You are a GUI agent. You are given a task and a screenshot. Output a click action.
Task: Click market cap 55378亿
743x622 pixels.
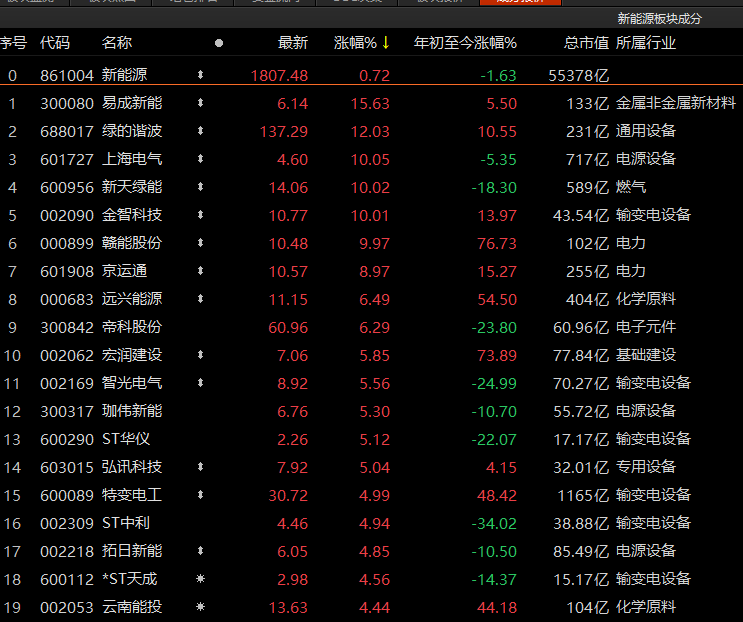pyautogui.click(x=579, y=75)
